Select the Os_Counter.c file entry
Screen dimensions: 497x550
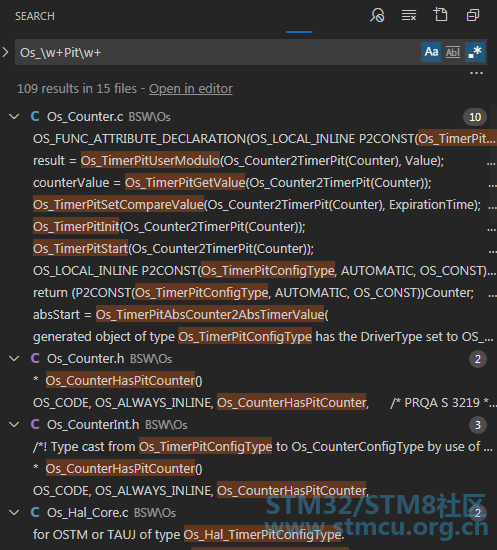pyautogui.click(x=85, y=117)
